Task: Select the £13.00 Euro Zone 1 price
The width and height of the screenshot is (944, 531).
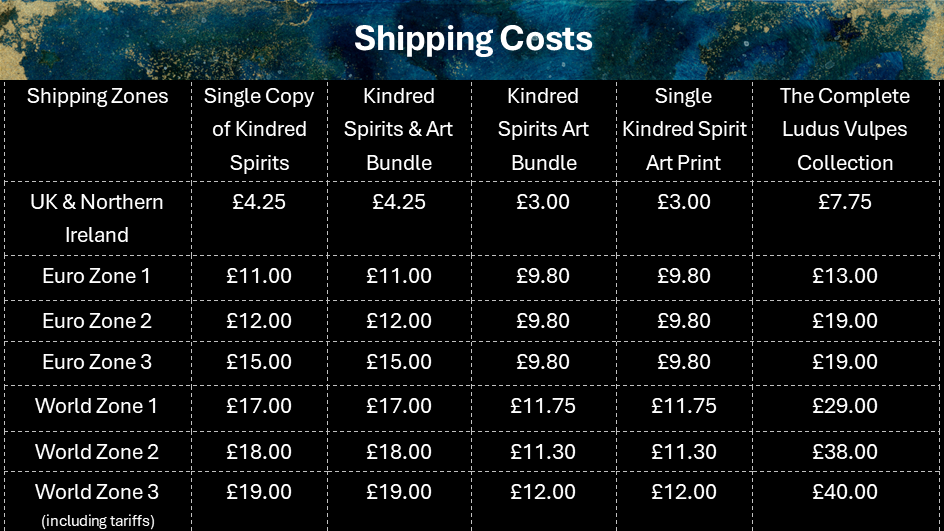Action: [x=845, y=276]
